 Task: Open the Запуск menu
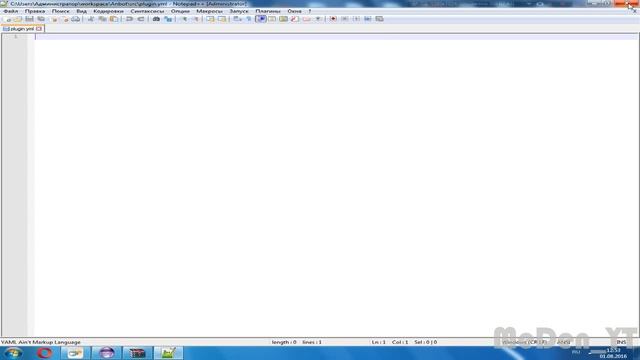pyautogui.click(x=239, y=11)
